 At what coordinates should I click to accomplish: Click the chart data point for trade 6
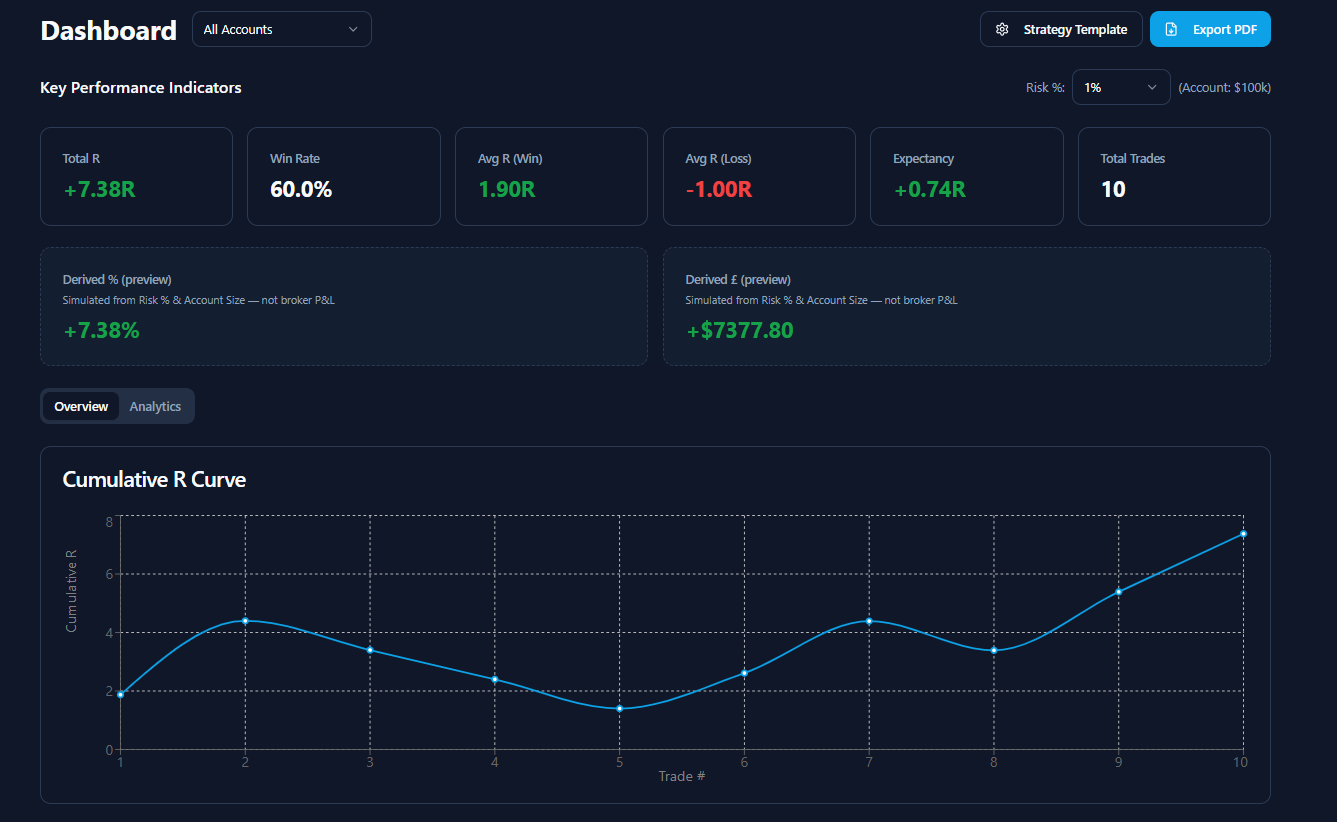tap(744, 673)
